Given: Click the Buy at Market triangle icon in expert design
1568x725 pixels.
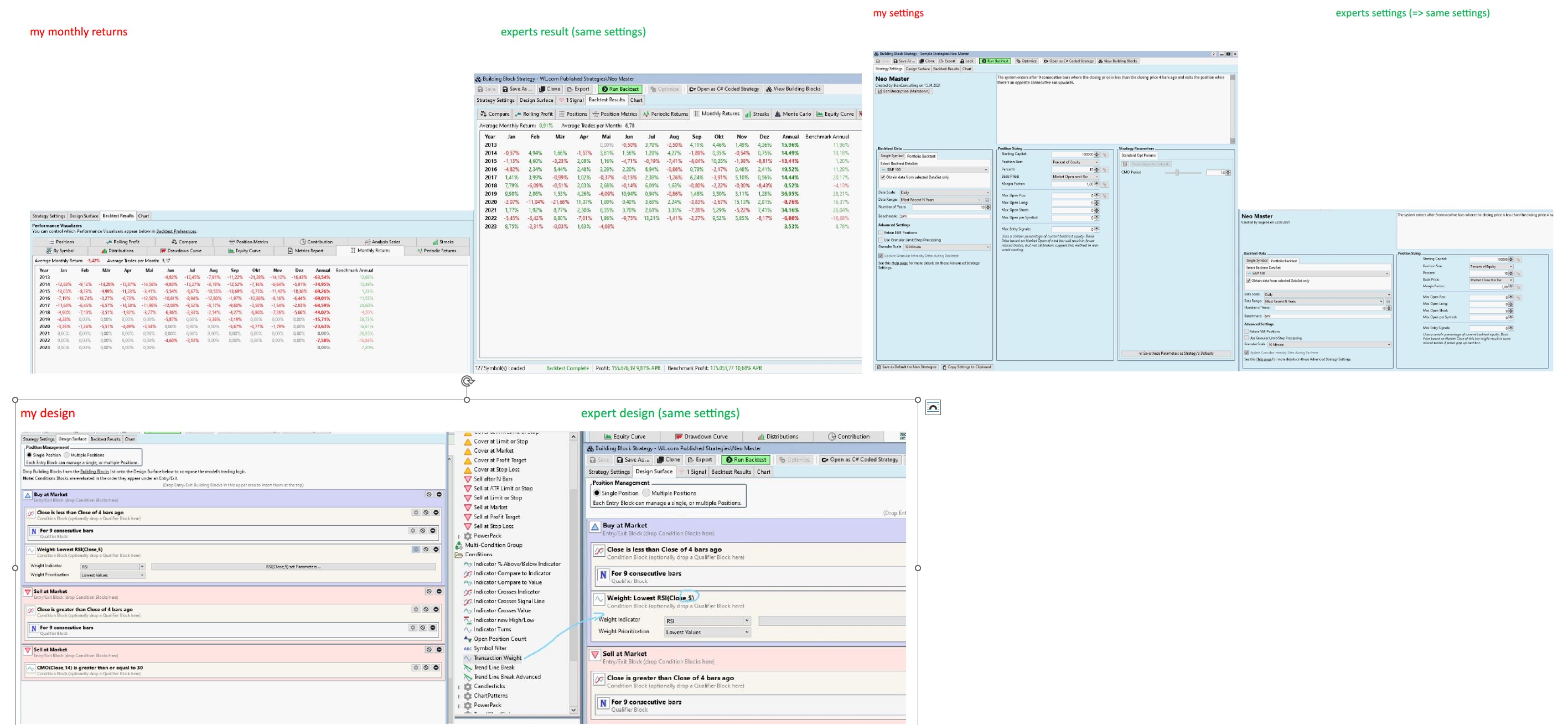Looking at the screenshot, I should (x=594, y=526).
